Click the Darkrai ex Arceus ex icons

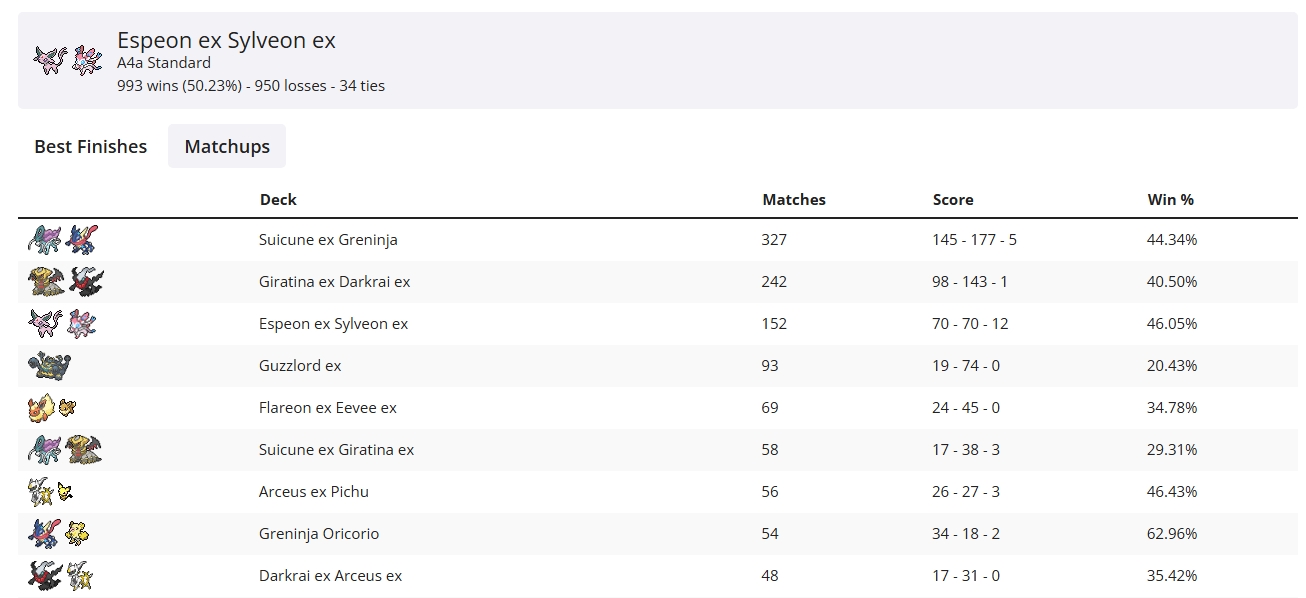pyautogui.click(x=62, y=576)
